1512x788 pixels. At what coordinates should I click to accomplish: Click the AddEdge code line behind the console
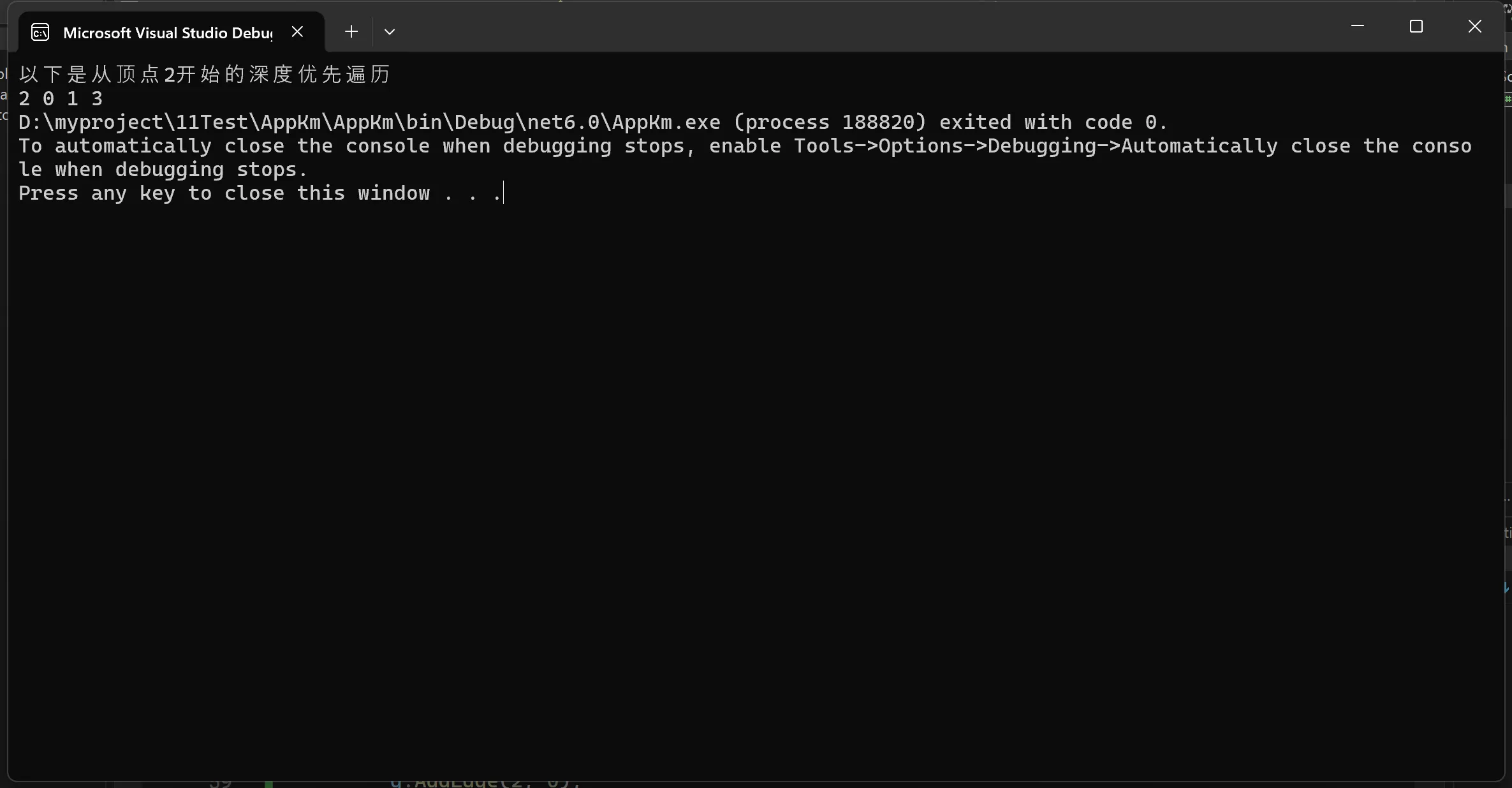pos(485,784)
